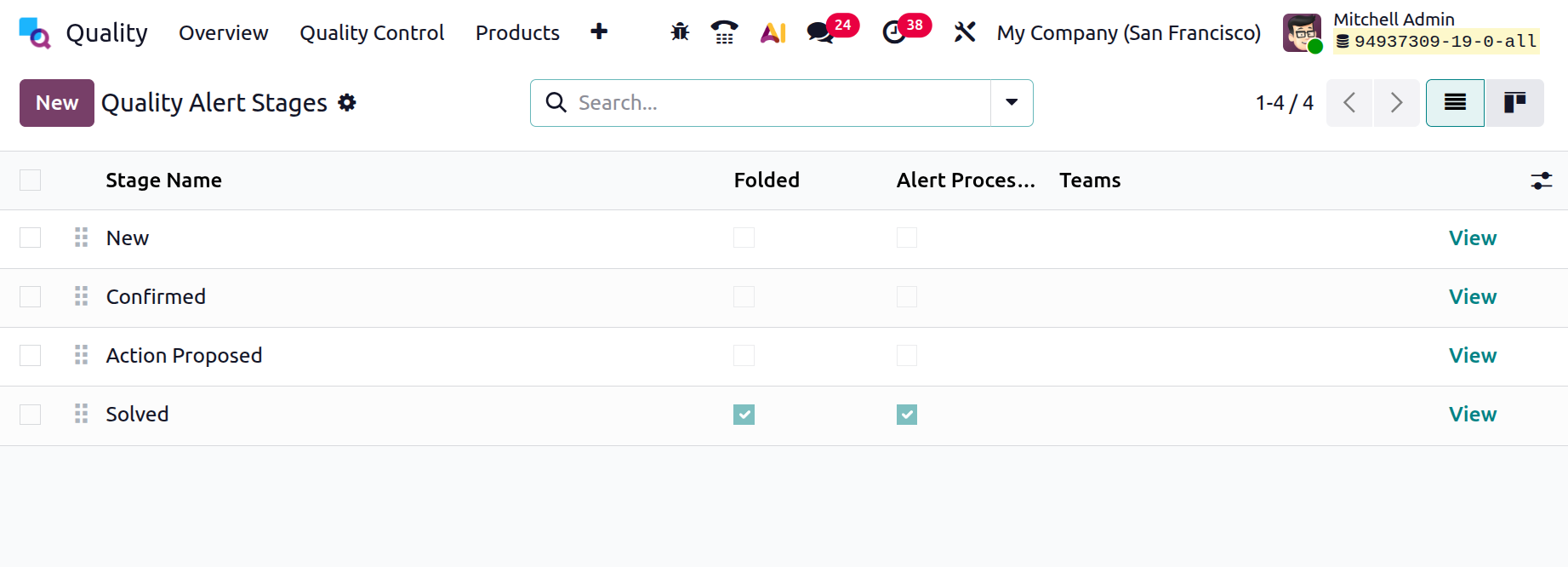The width and height of the screenshot is (1568, 567).
Task: Open the AI assistant icon
Action: 773,32
